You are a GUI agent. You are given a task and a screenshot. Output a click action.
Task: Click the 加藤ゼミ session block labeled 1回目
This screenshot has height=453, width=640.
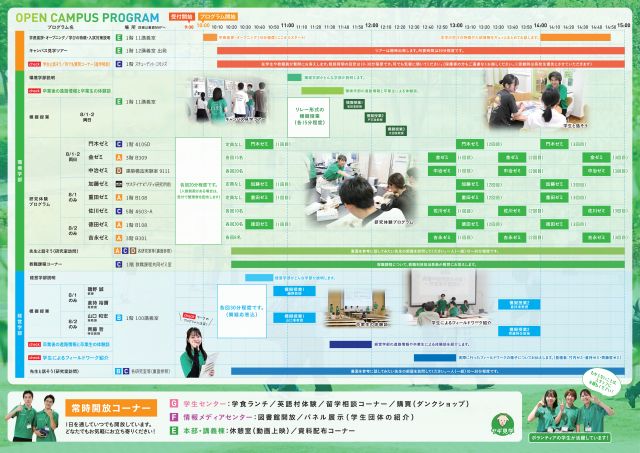259,184
